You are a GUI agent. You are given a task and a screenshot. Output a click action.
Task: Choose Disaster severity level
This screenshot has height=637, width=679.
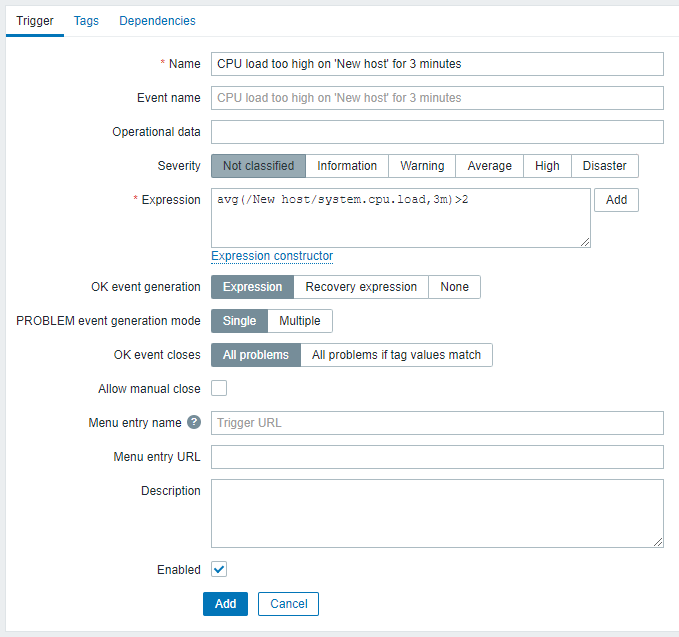coord(605,166)
